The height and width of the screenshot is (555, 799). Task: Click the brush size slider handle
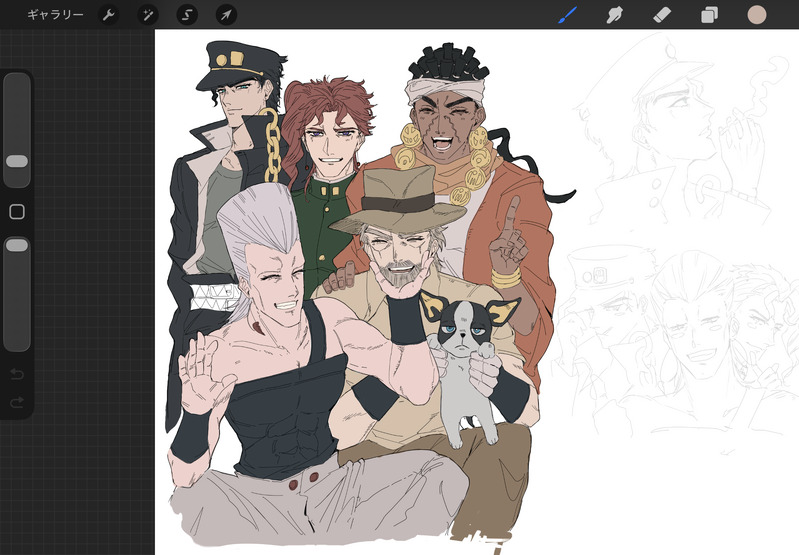(17, 161)
